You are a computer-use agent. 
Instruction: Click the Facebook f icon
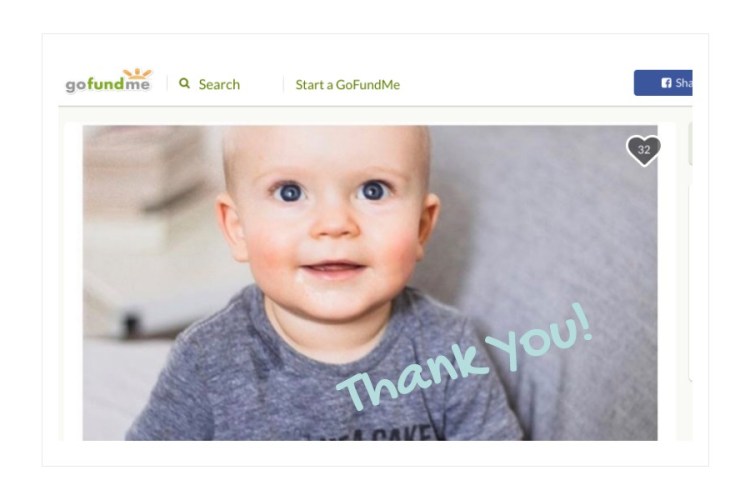[666, 83]
